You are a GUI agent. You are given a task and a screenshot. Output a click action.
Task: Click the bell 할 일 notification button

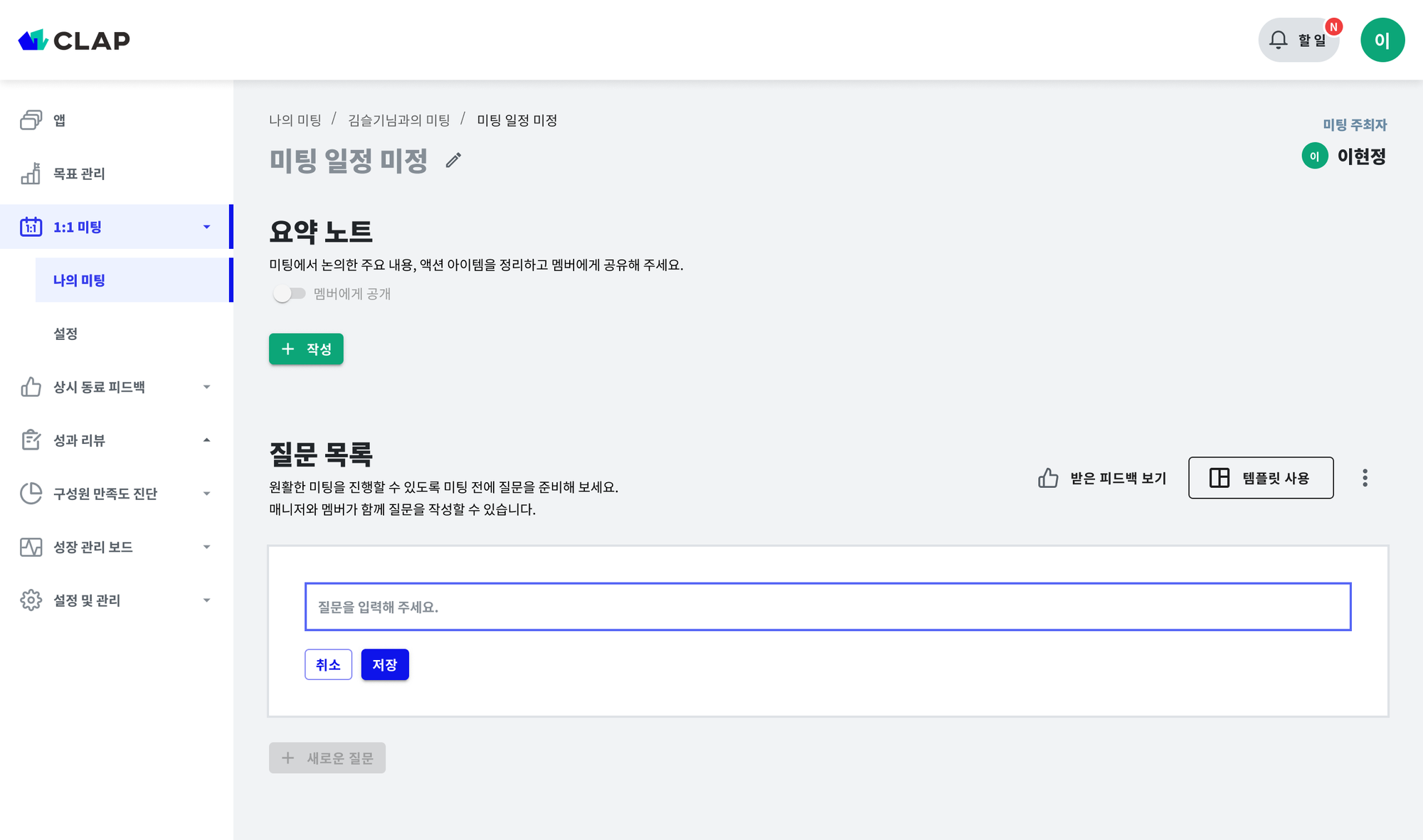click(1298, 40)
